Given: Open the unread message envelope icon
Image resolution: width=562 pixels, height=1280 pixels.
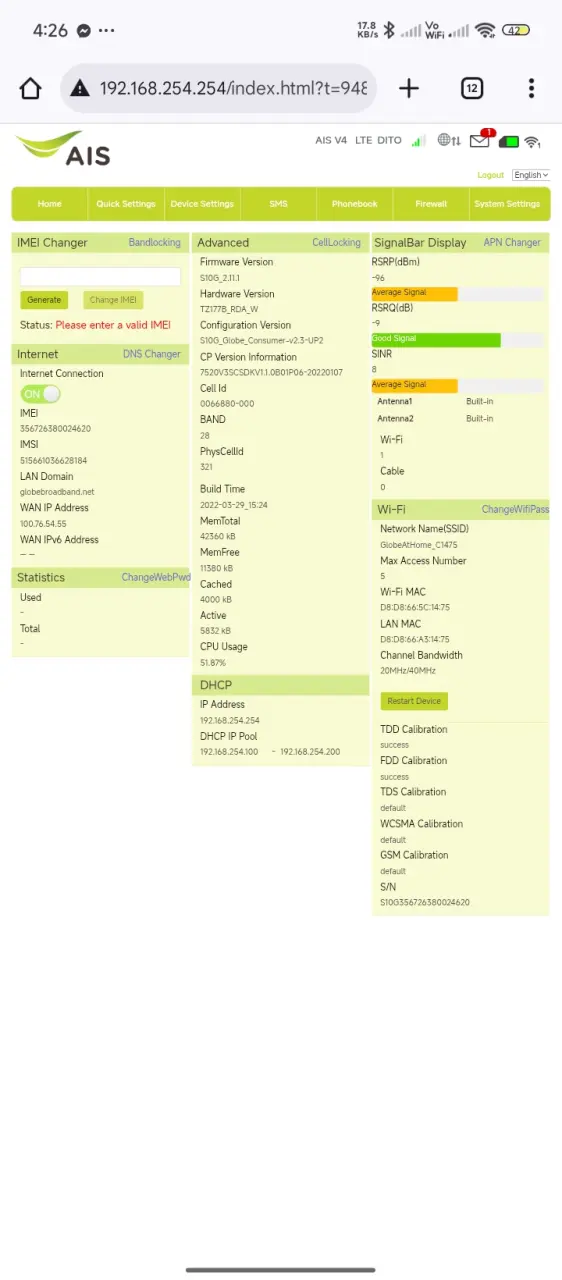Looking at the screenshot, I should 481,140.
